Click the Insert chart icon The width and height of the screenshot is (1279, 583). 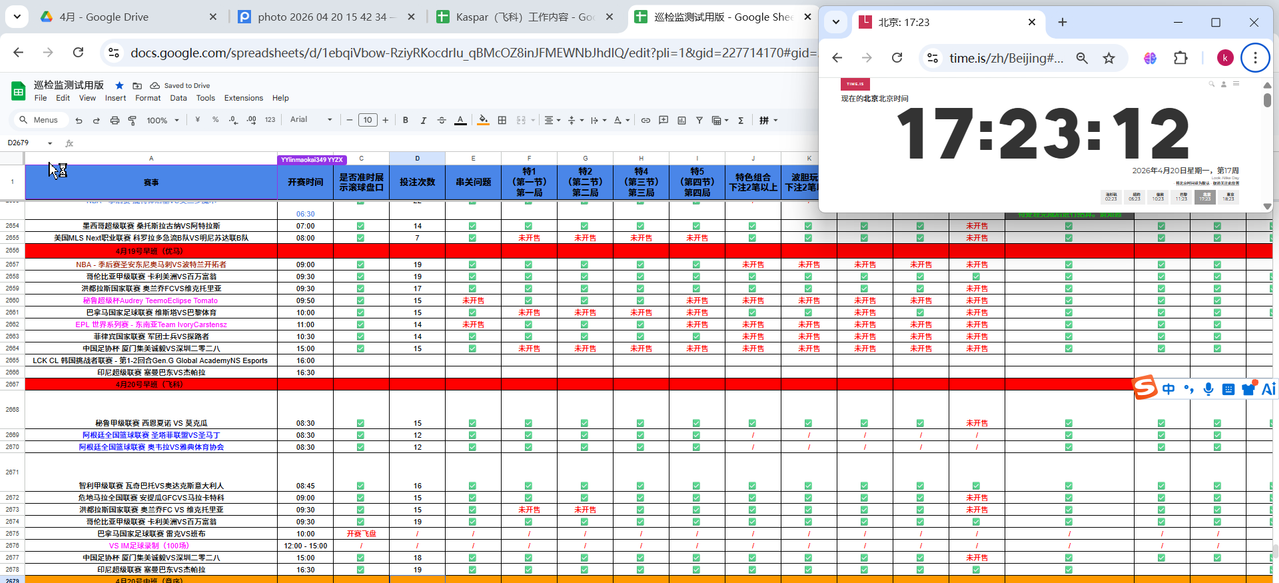coord(682,120)
